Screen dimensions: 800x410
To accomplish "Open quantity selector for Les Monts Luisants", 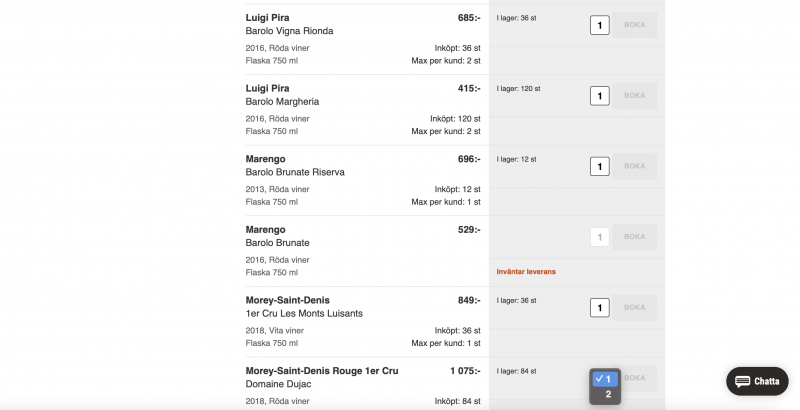I will (x=599, y=308).
